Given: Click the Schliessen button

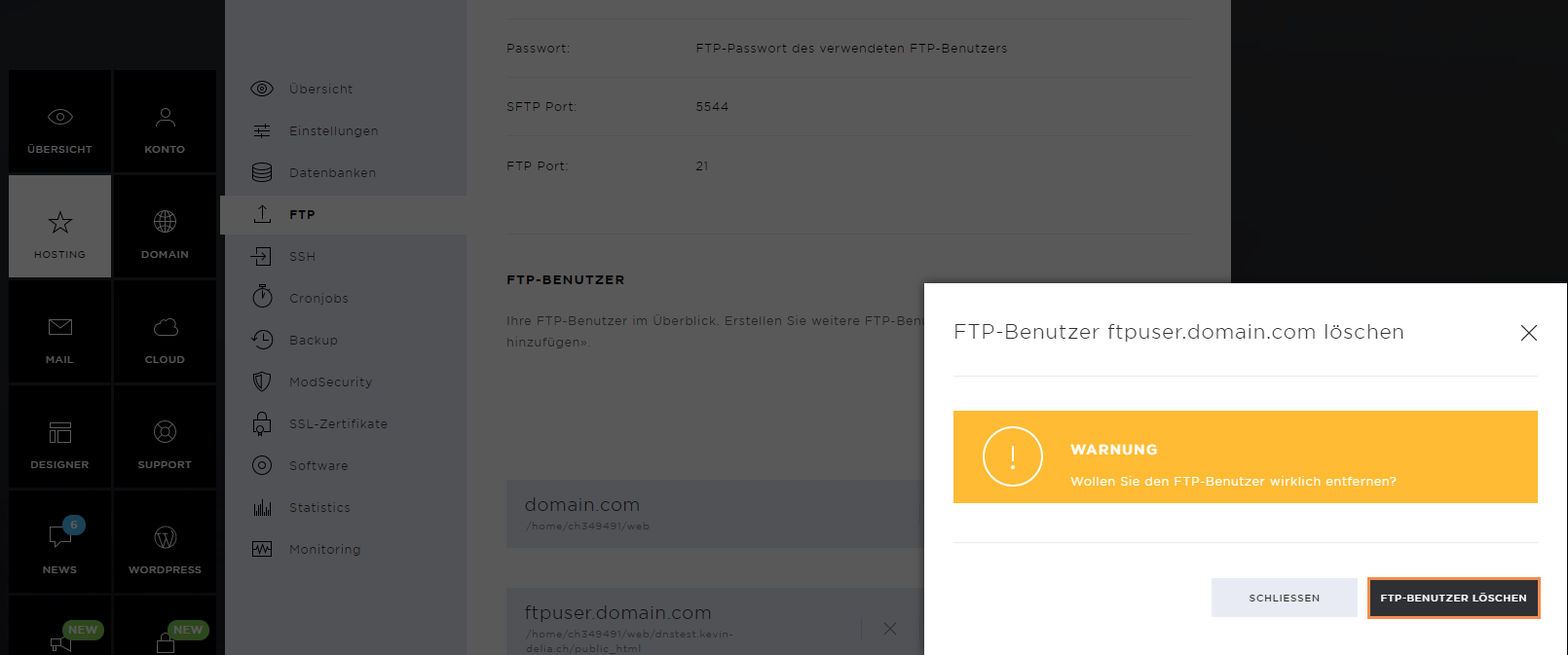Looking at the screenshot, I should 1285,598.
